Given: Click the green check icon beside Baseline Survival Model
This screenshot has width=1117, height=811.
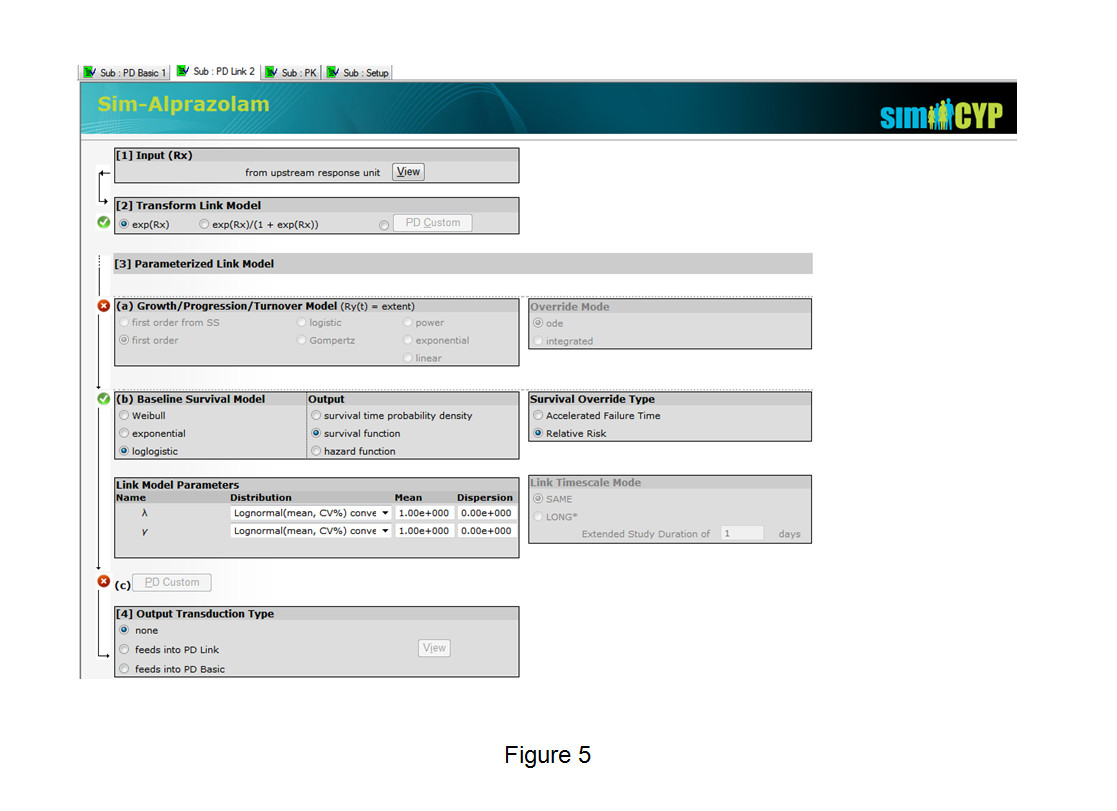Looking at the screenshot, I should tap(103, 398).
